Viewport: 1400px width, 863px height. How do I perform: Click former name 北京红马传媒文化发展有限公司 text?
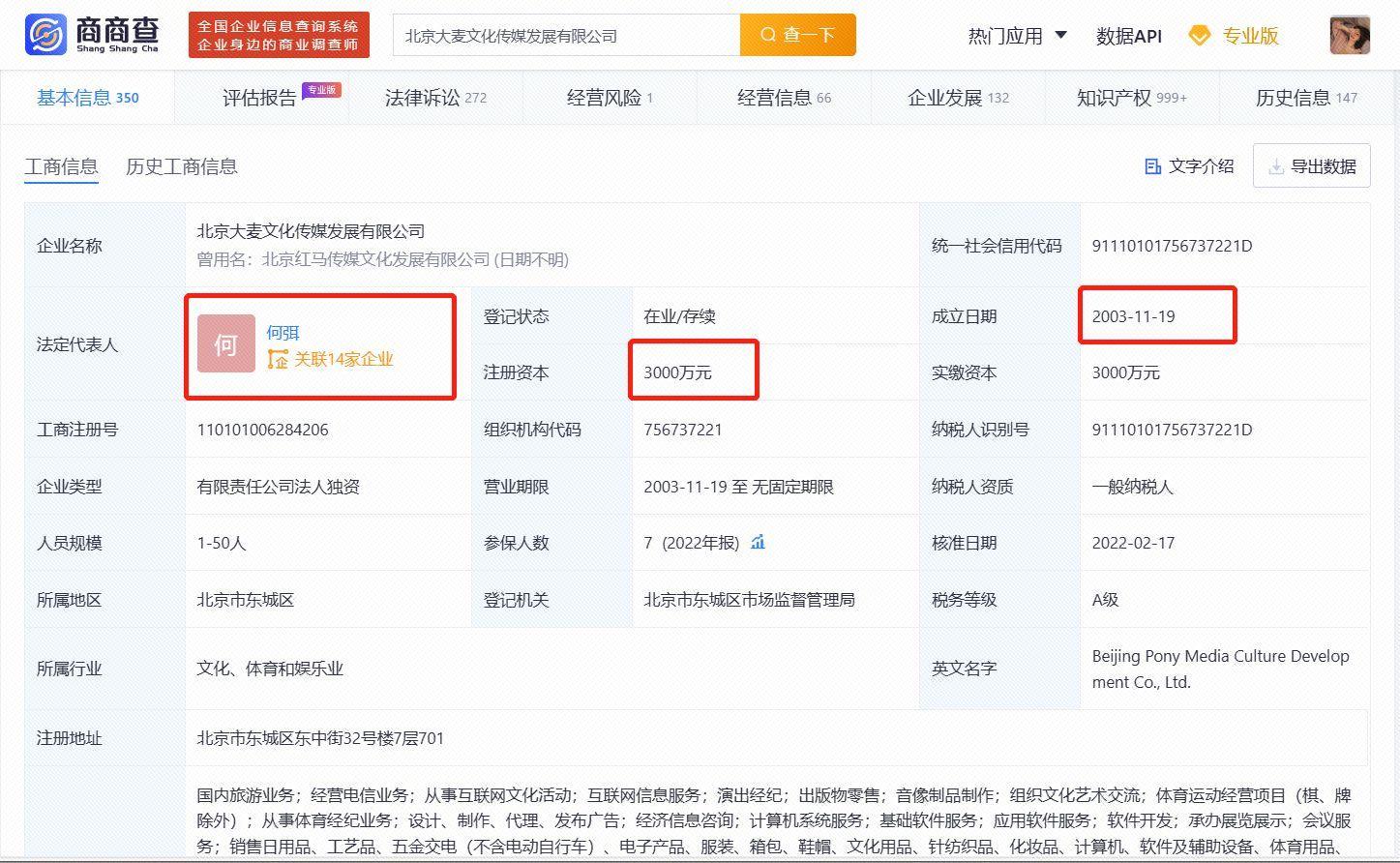tap(376, 259)
